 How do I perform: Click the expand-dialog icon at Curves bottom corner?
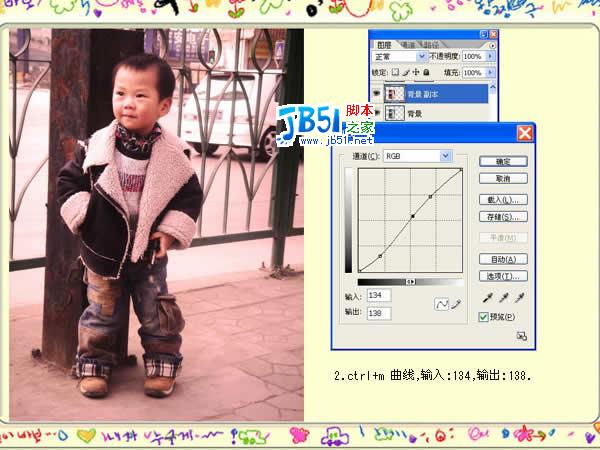coord(522,336)
